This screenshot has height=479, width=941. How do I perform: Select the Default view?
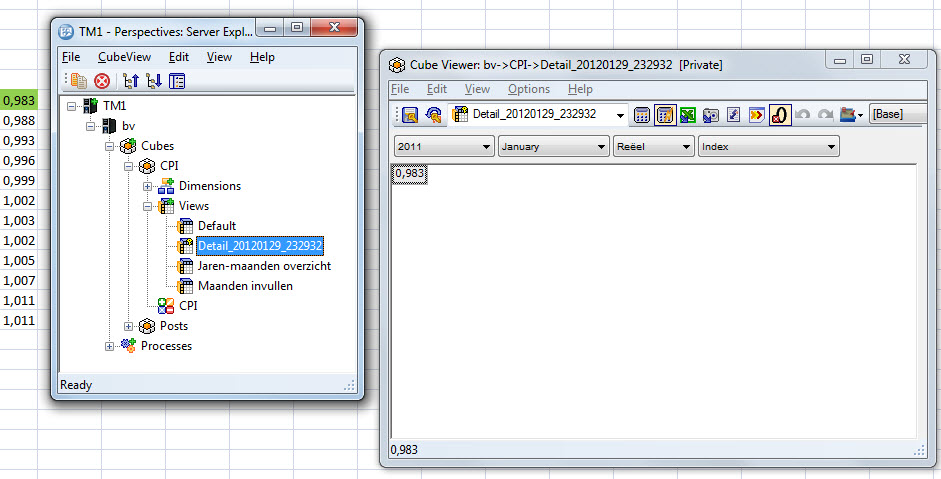pyautogui.click(x=217, y=226)
